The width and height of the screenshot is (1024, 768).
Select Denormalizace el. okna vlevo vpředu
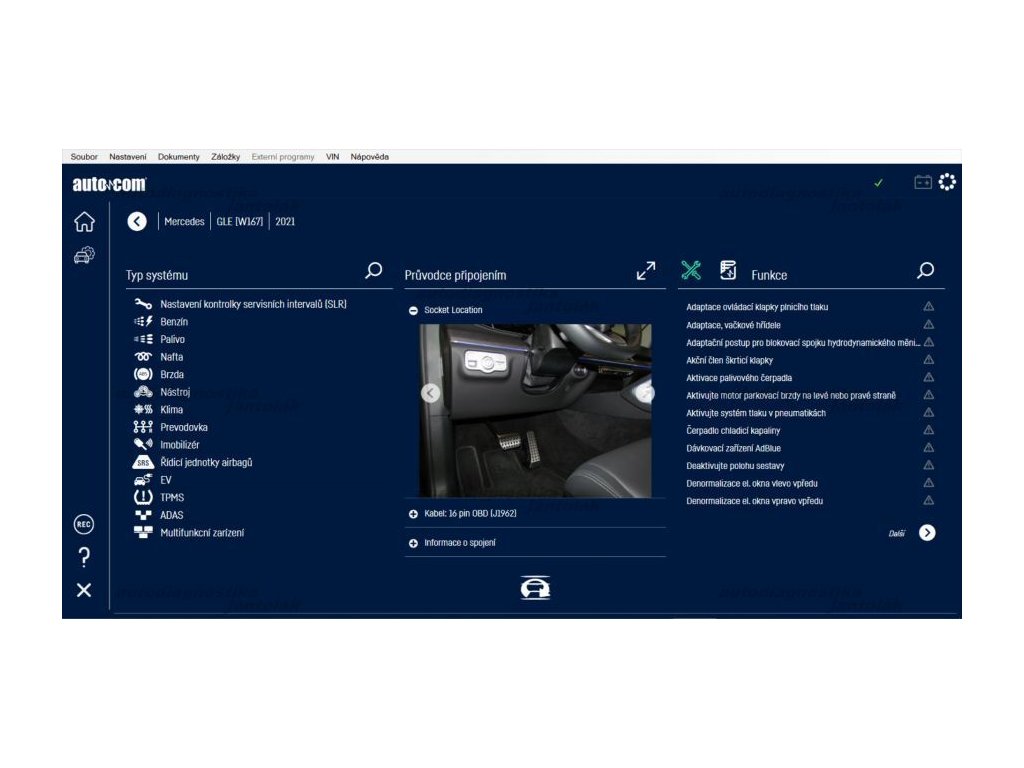click(752, 484)
